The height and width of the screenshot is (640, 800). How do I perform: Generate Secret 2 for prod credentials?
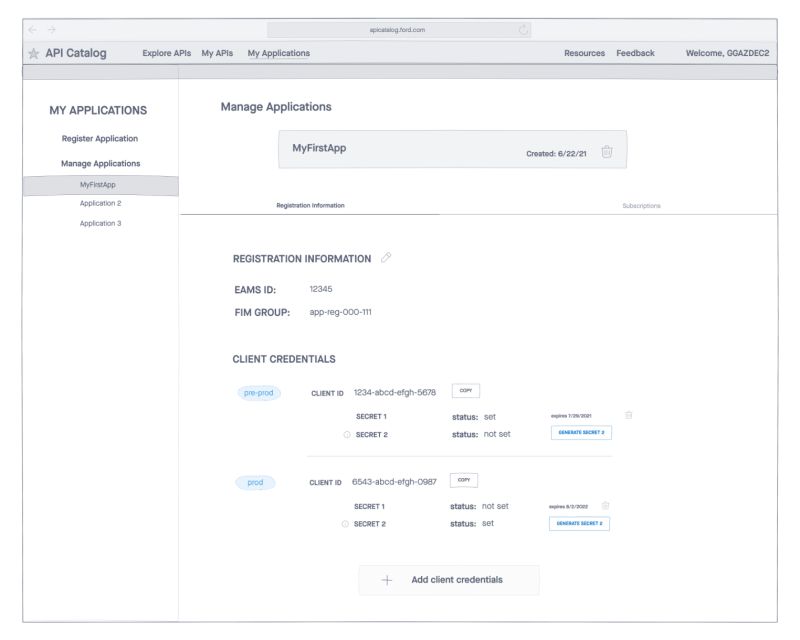click(x=579, y=524)
